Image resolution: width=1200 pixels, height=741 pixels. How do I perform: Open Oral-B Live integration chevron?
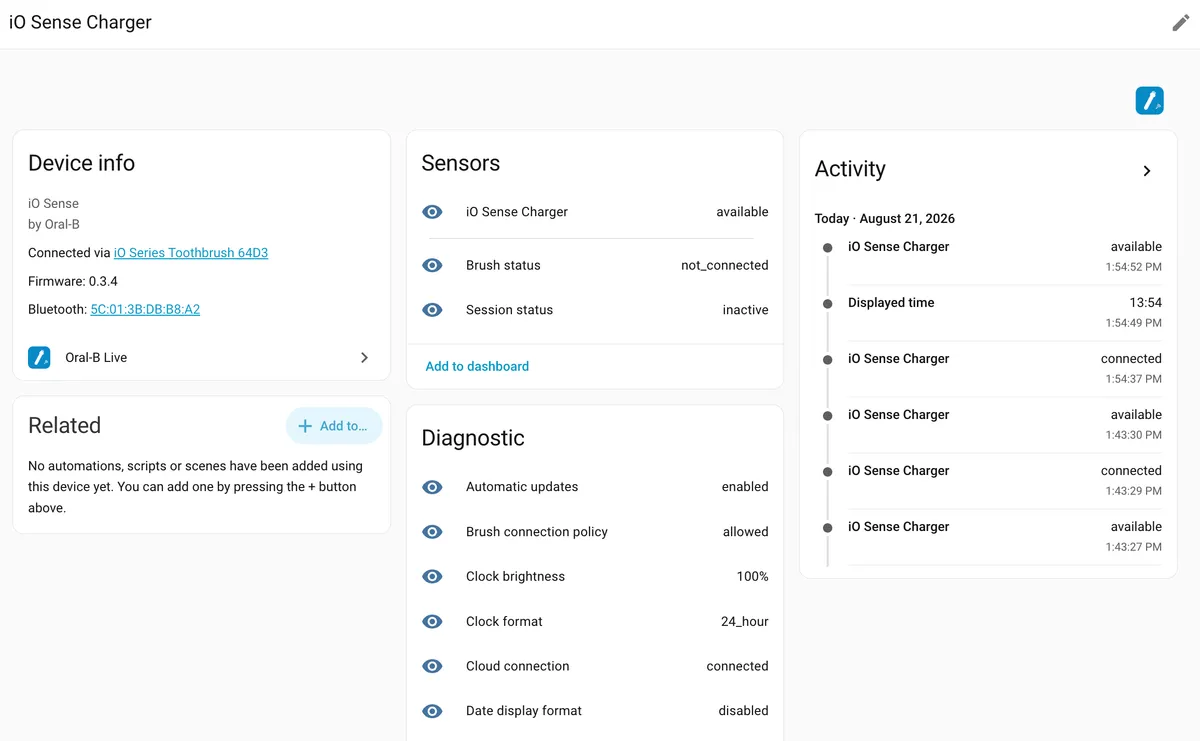(364, 357)
